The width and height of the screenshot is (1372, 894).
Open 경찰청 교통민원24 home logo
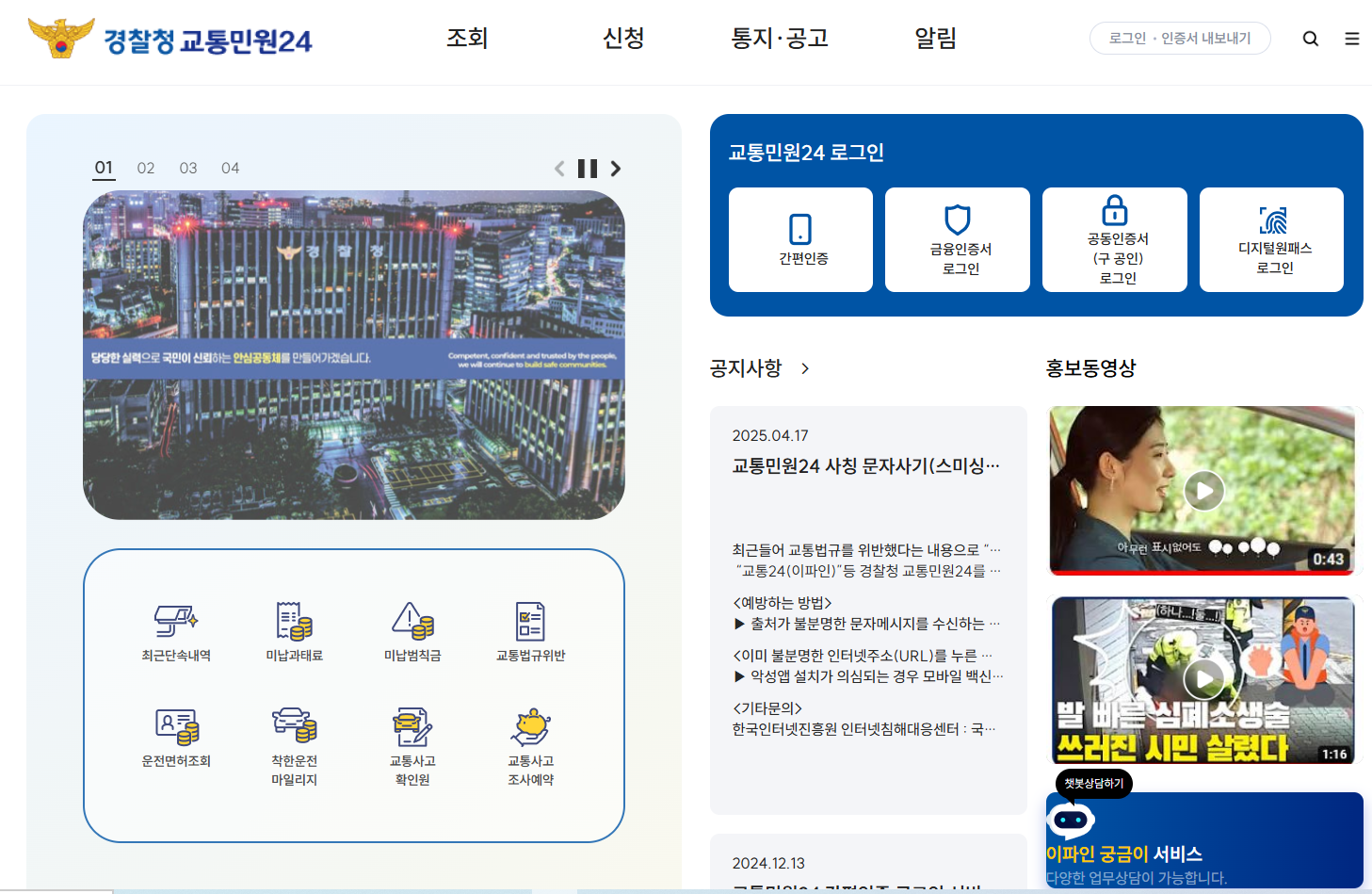point(169,39)
